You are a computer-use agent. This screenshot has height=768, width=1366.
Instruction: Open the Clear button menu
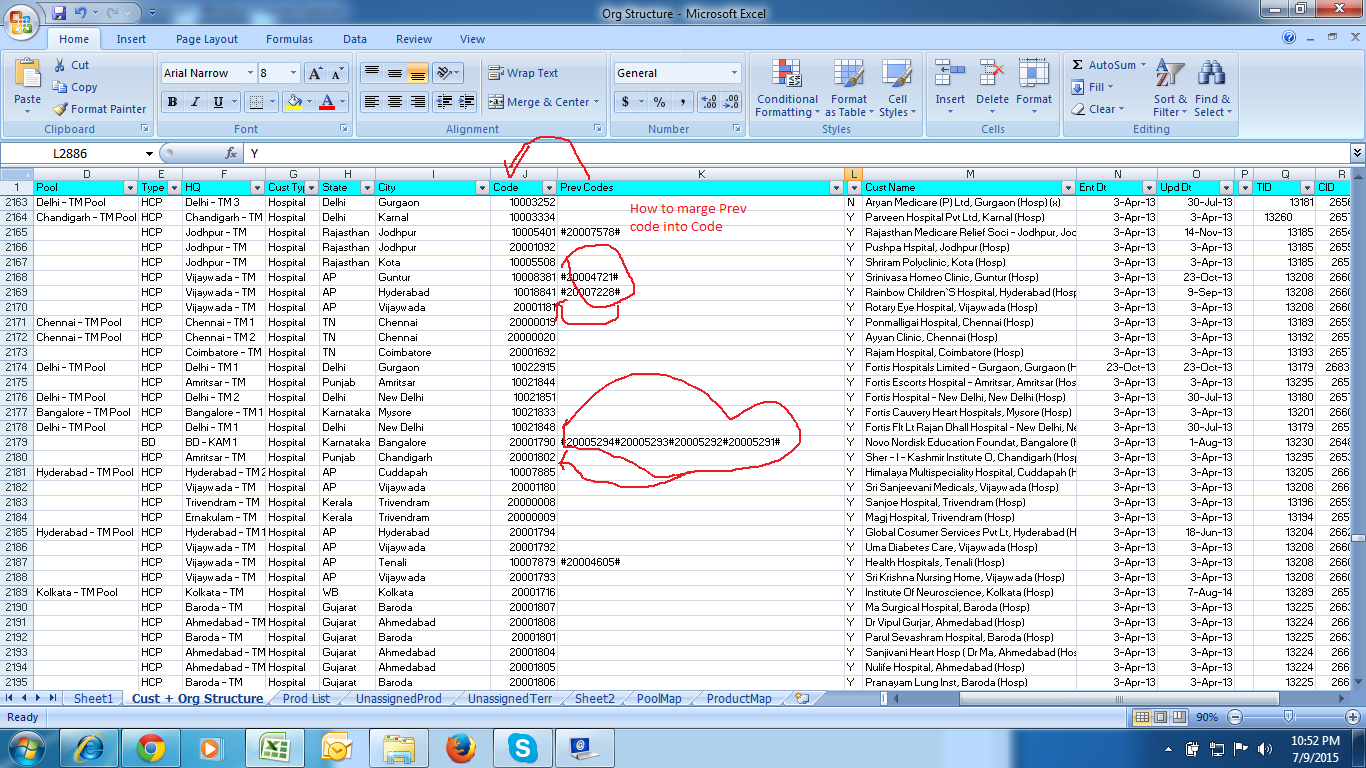tap(1097, 109)
